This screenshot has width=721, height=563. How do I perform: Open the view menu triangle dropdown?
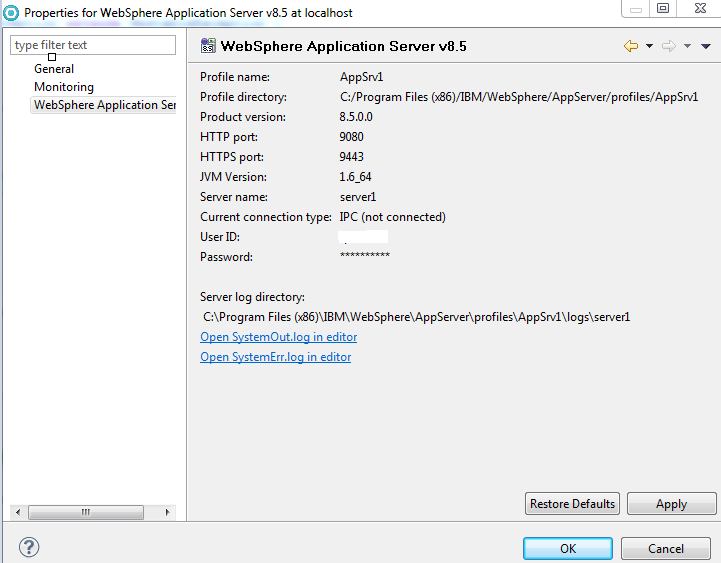pyautogui.click(x=706, y=46)
